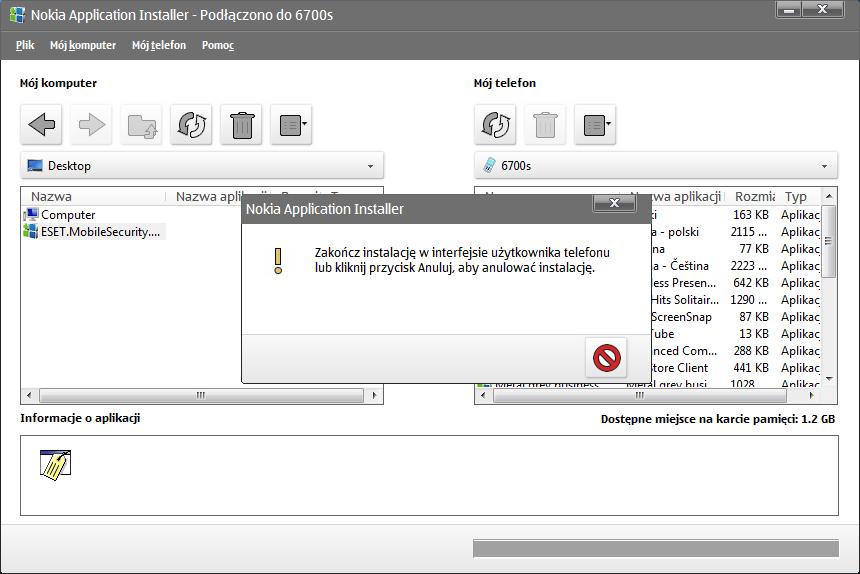Screen dimensions: 860x574
Task: Click scroll-left arrow of computer list
Action: pyautogui.click(x=29, y=395)
